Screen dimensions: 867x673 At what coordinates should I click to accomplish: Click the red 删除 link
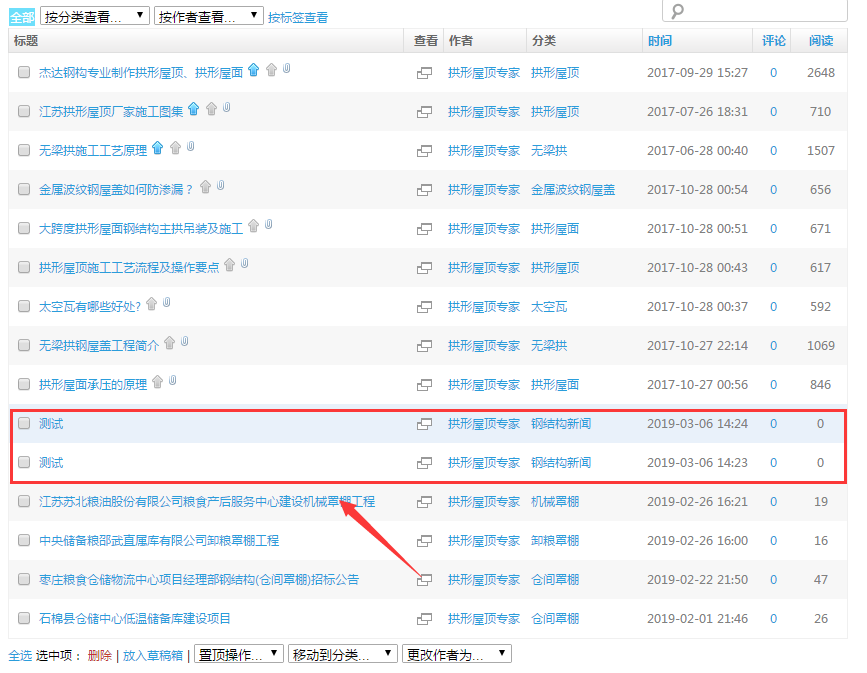pos(100,656)
